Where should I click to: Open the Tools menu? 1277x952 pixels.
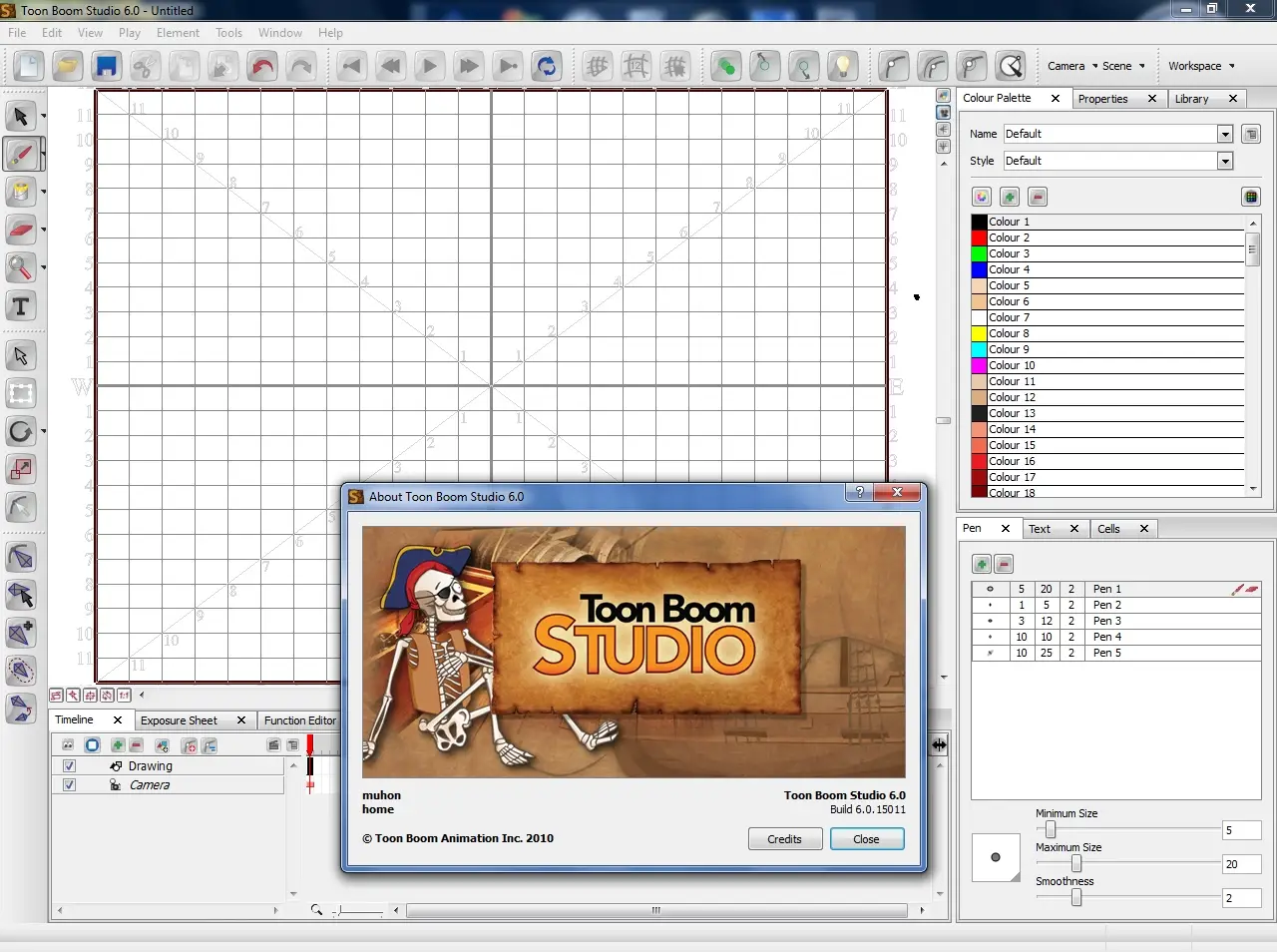[228, 33]
